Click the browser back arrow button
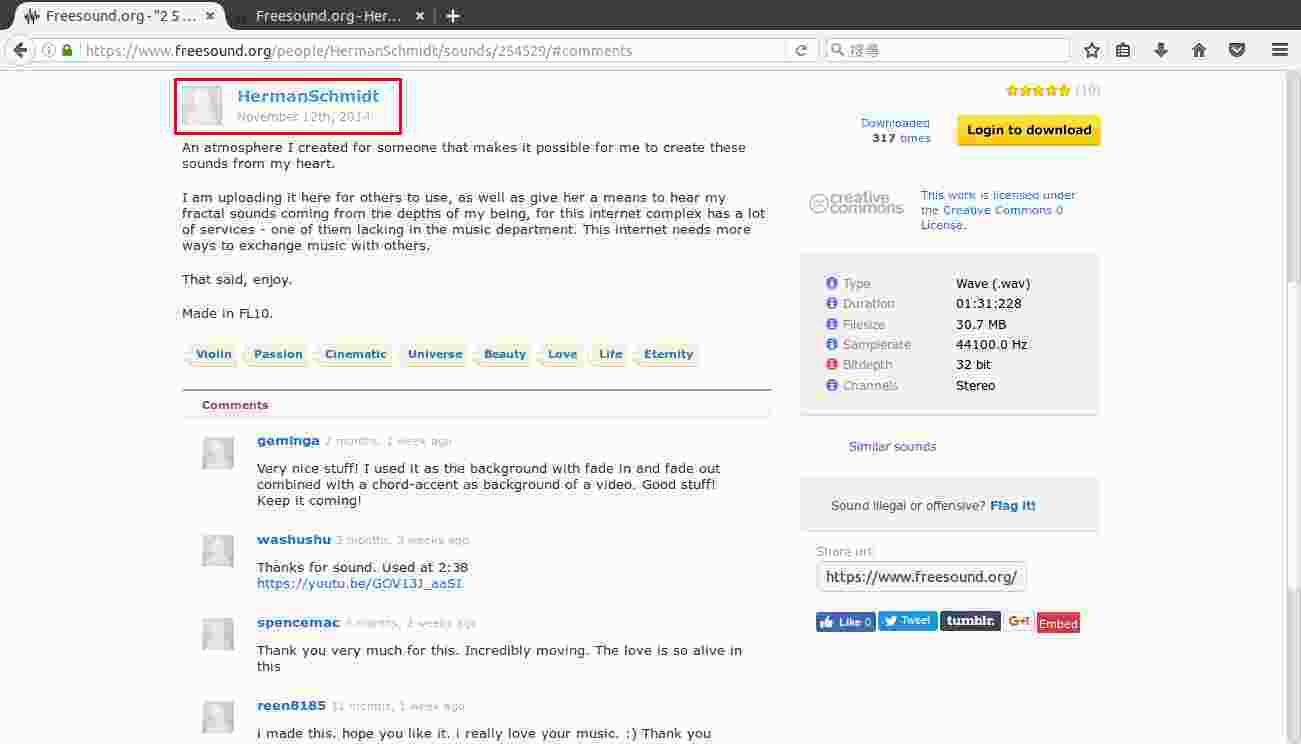Screen dimensions: 1301x744 pos(20,50)
